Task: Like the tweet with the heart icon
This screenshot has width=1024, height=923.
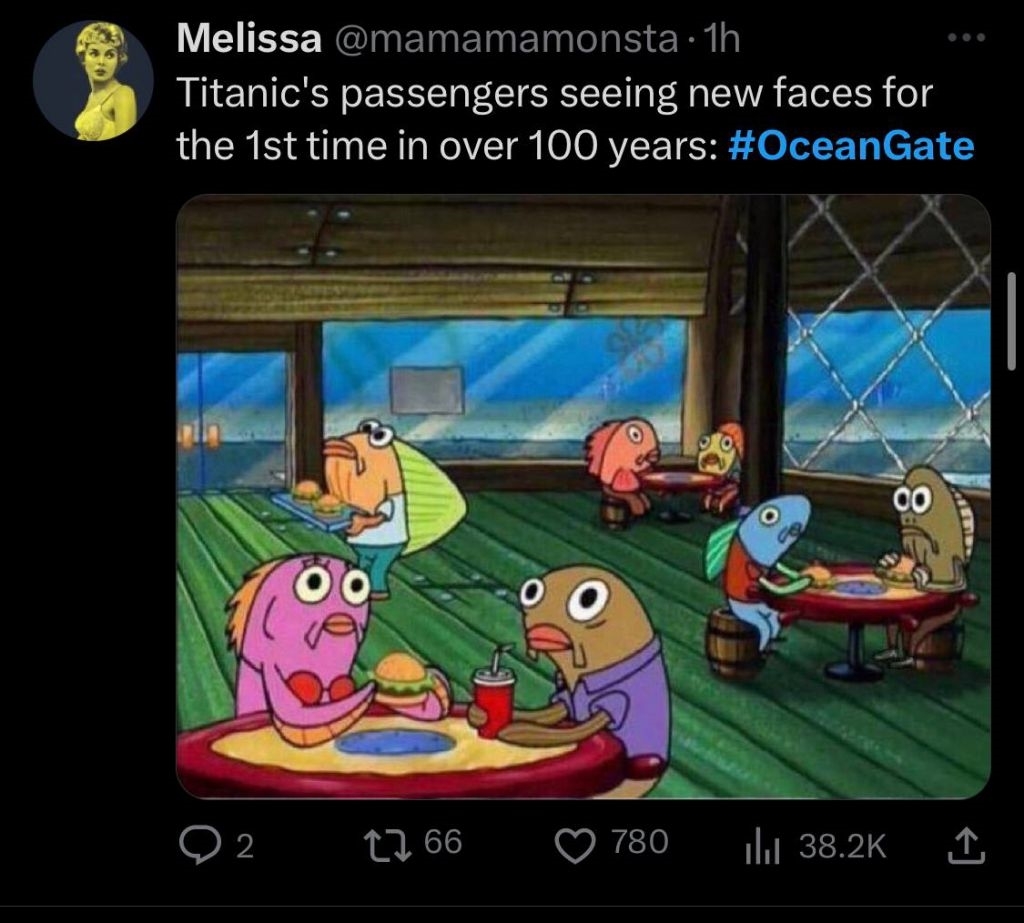Action: (575, 845)
